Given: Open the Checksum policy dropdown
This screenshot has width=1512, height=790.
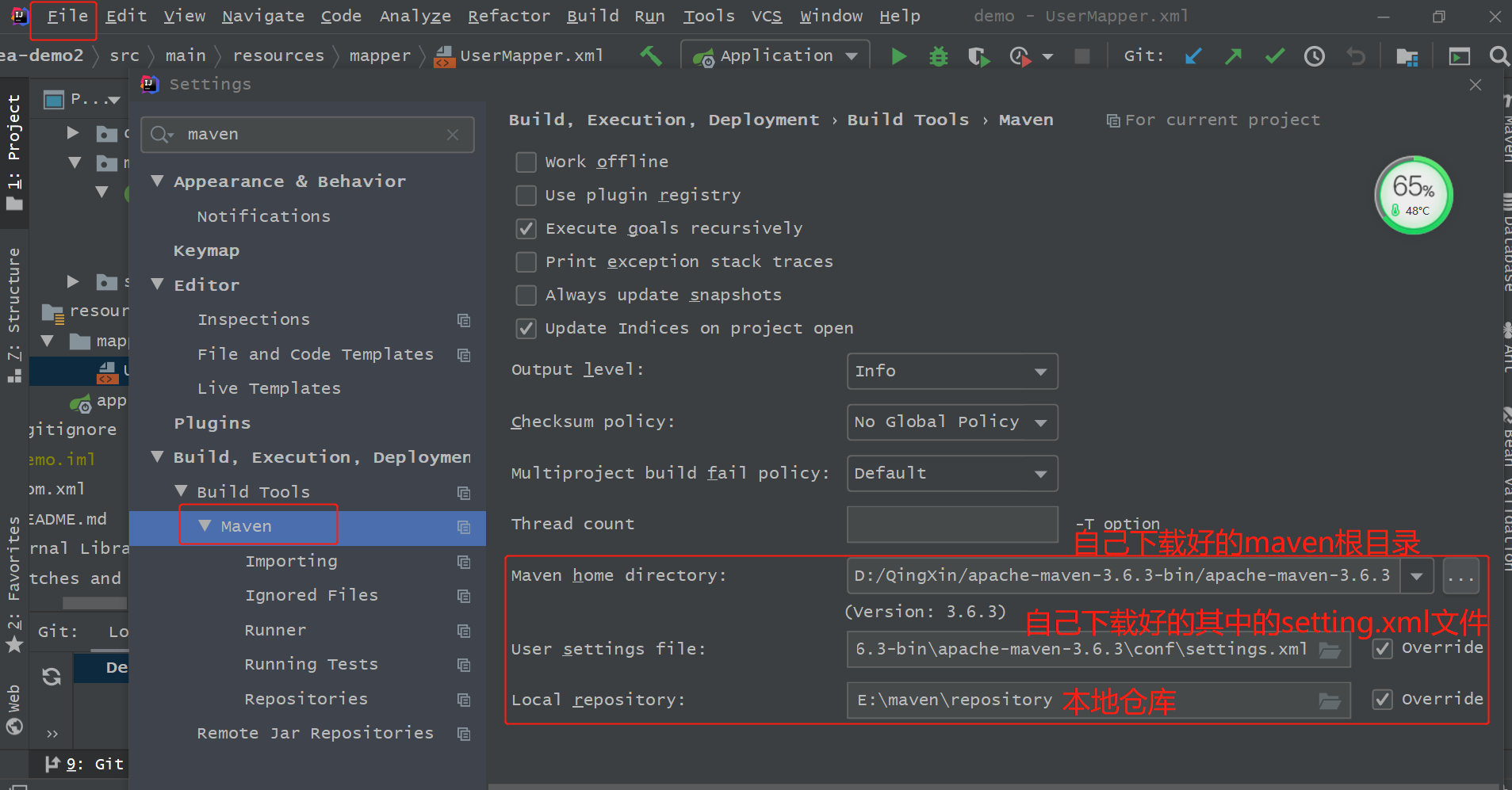Looking at the screenshot, I should pos(952,422).
